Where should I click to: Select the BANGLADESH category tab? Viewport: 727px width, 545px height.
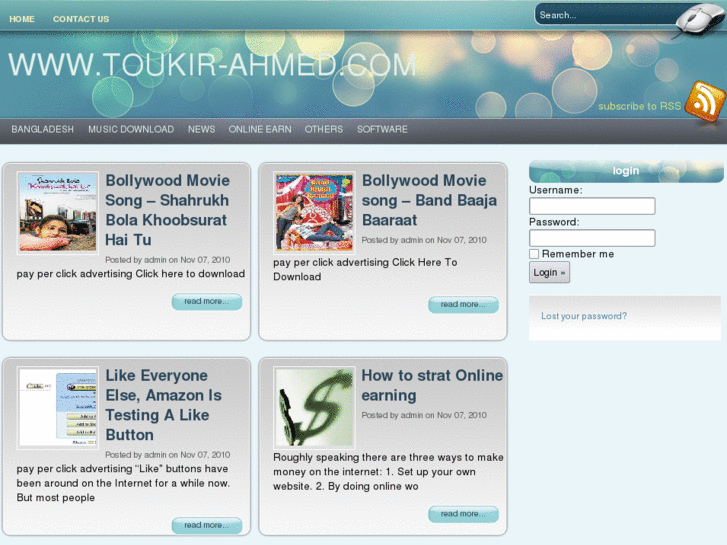pos(43,129)
